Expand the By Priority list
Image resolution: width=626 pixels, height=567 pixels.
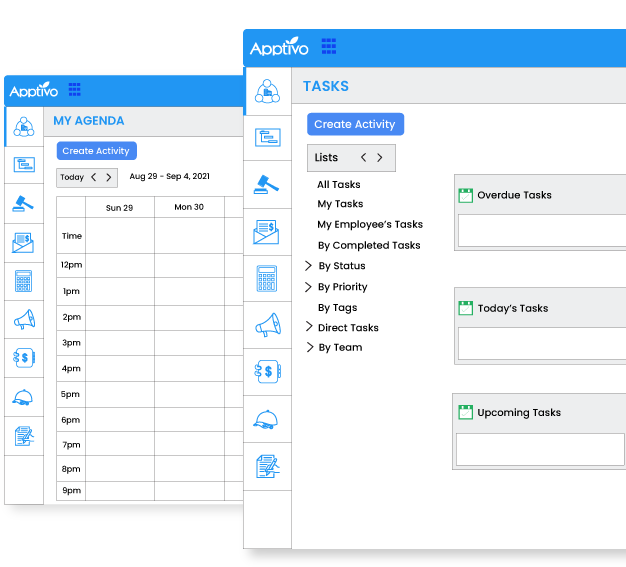[308, 287]
